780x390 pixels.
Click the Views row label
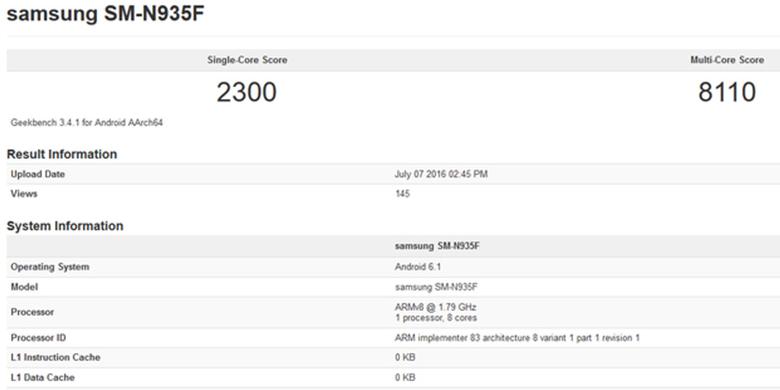24,194
